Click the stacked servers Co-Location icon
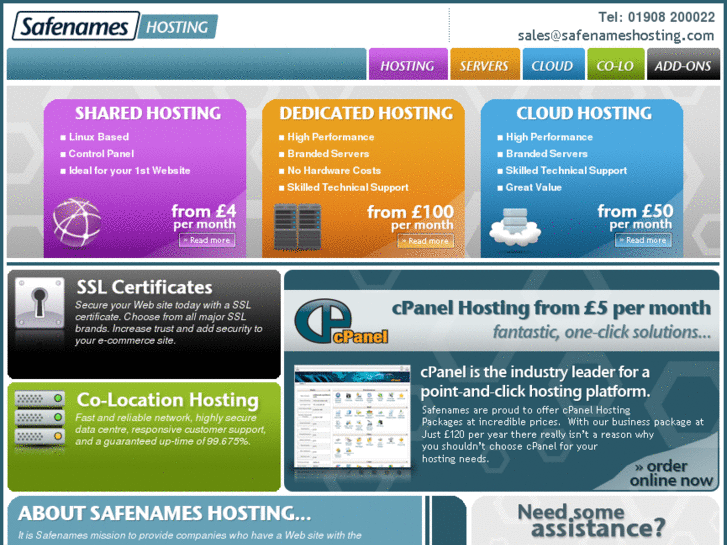727x545 pixels. [39, 417]
